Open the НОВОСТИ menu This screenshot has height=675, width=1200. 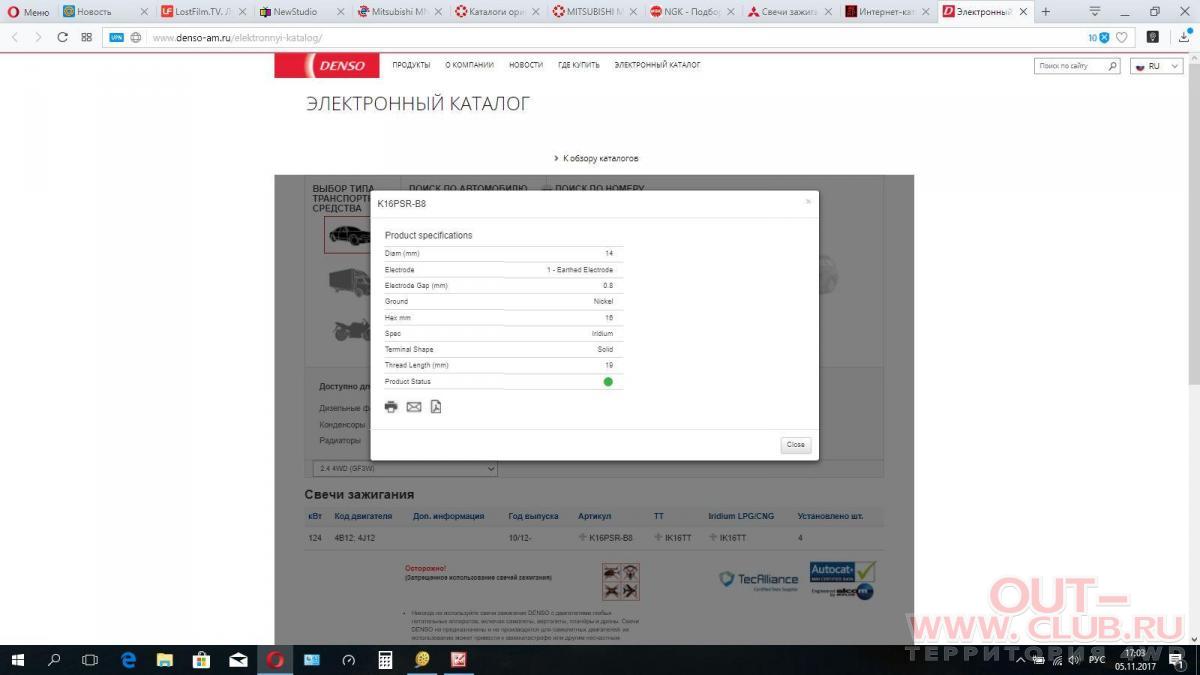pos(526,65)
